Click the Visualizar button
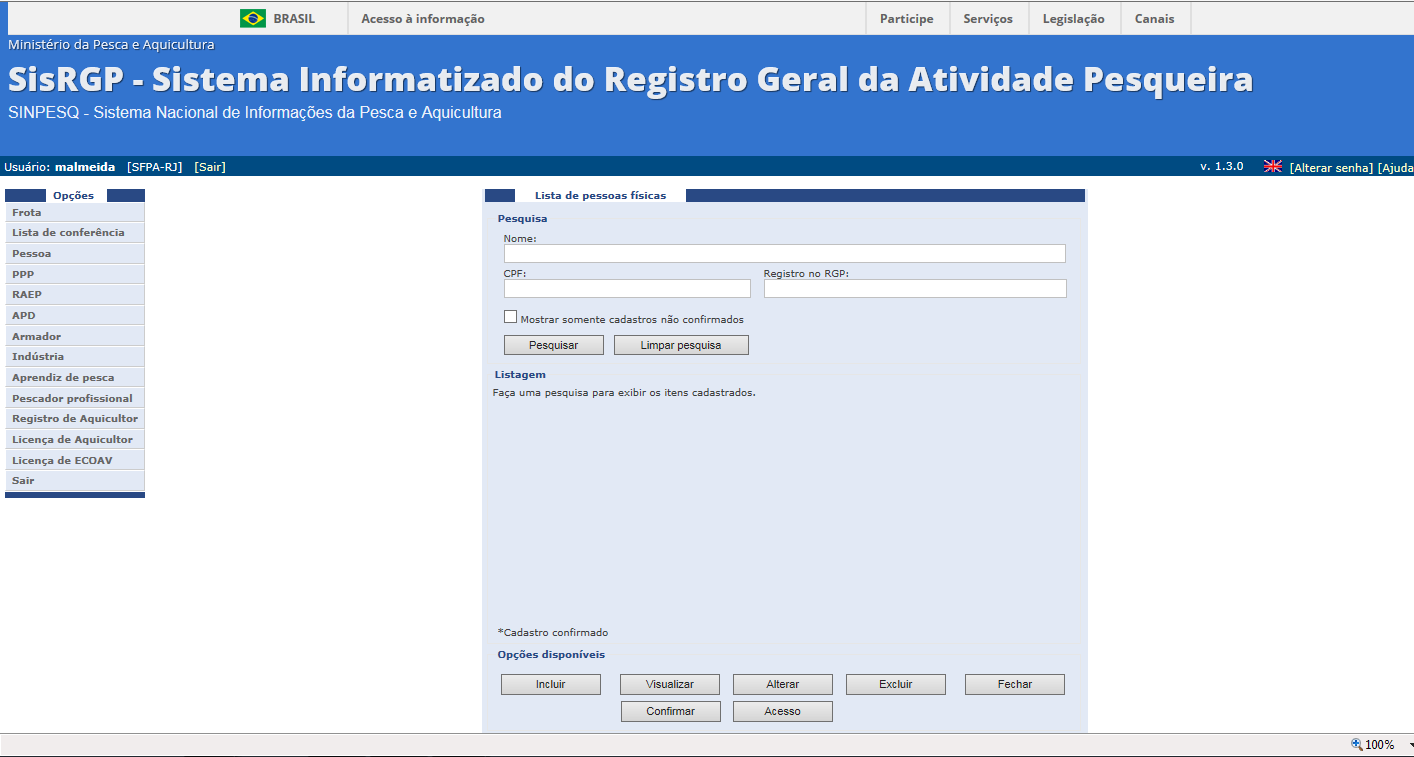 coord(670,685)
